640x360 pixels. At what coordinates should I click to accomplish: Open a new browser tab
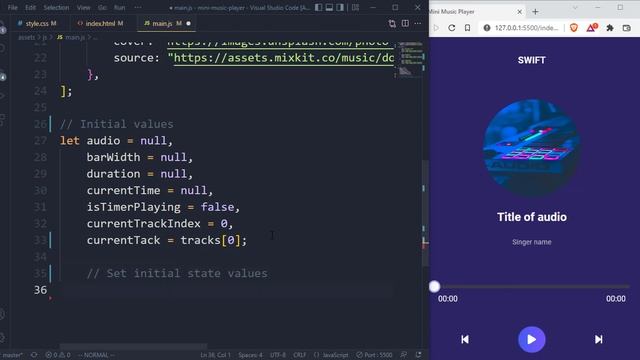coord(535,12)
